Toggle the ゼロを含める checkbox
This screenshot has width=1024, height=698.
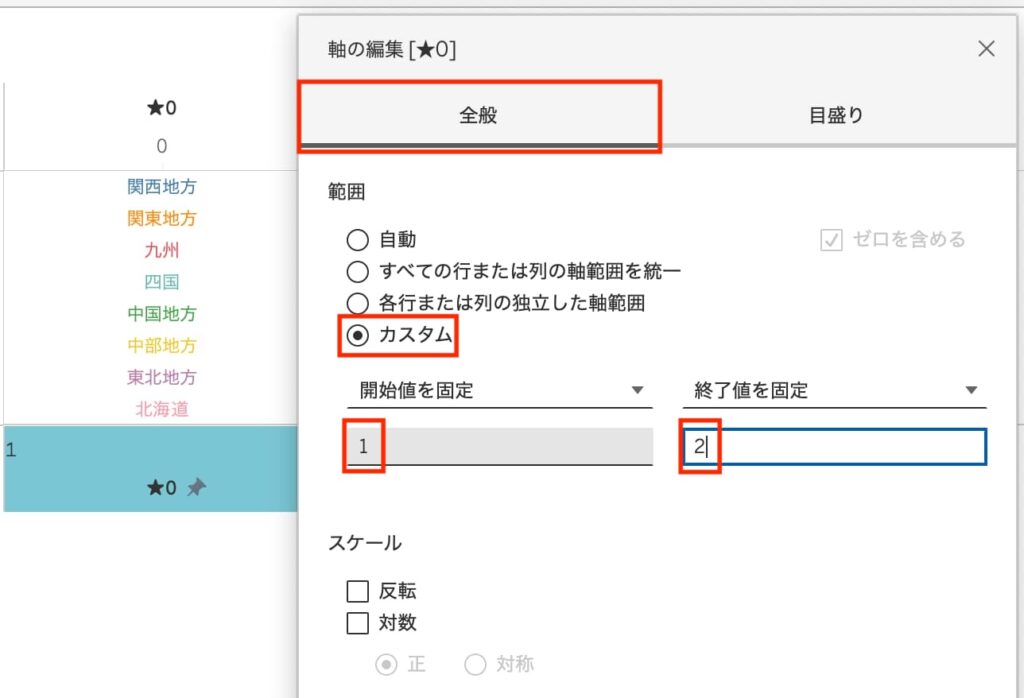tap(831, 240)
